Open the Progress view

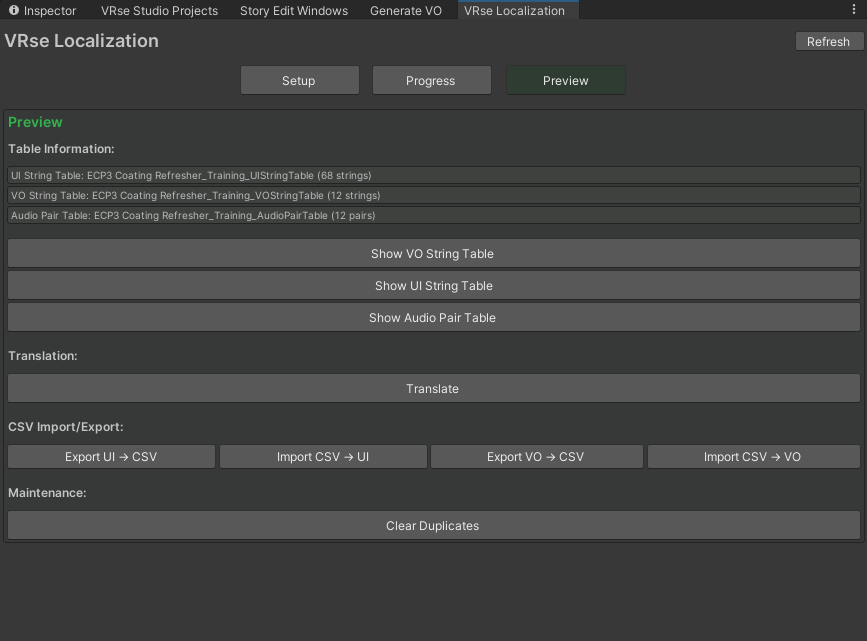tap(431, 80)
